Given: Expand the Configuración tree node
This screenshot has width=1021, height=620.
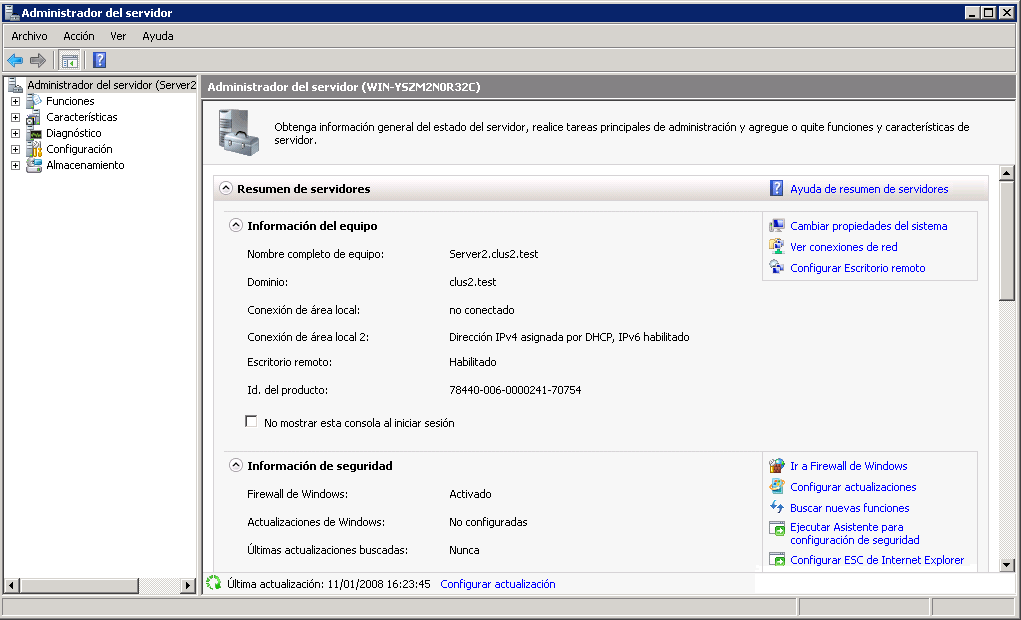Looking at the screenshot, I should tap(15, 149).
